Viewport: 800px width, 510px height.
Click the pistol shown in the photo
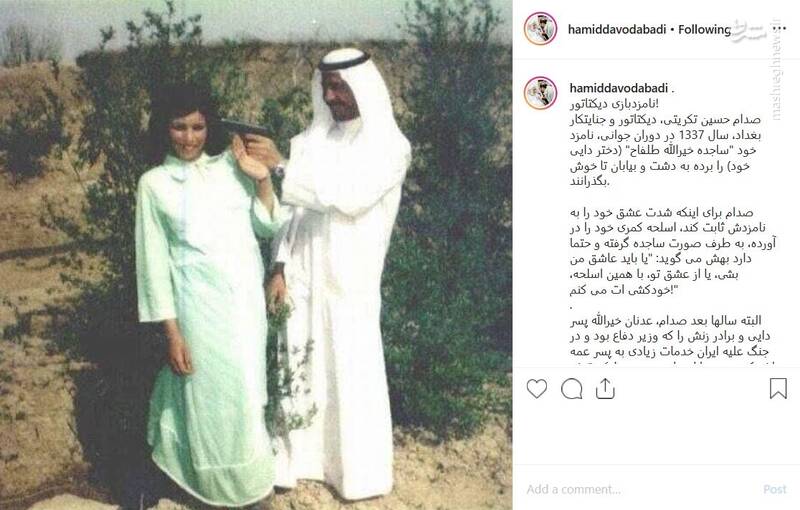click(x=244, y=128)
